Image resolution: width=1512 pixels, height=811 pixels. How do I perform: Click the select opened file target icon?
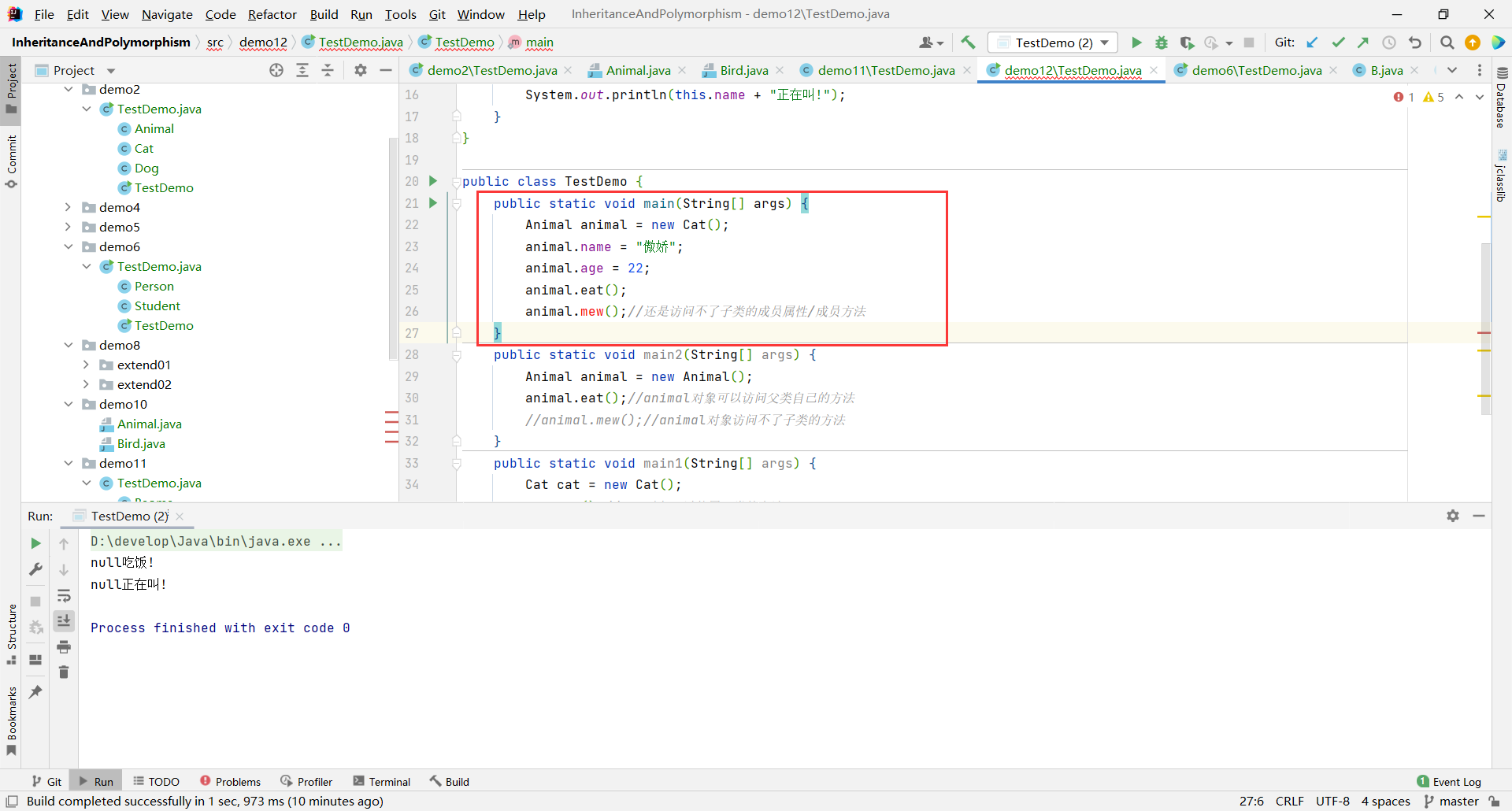pyautogui.click(x=276, y=70)
